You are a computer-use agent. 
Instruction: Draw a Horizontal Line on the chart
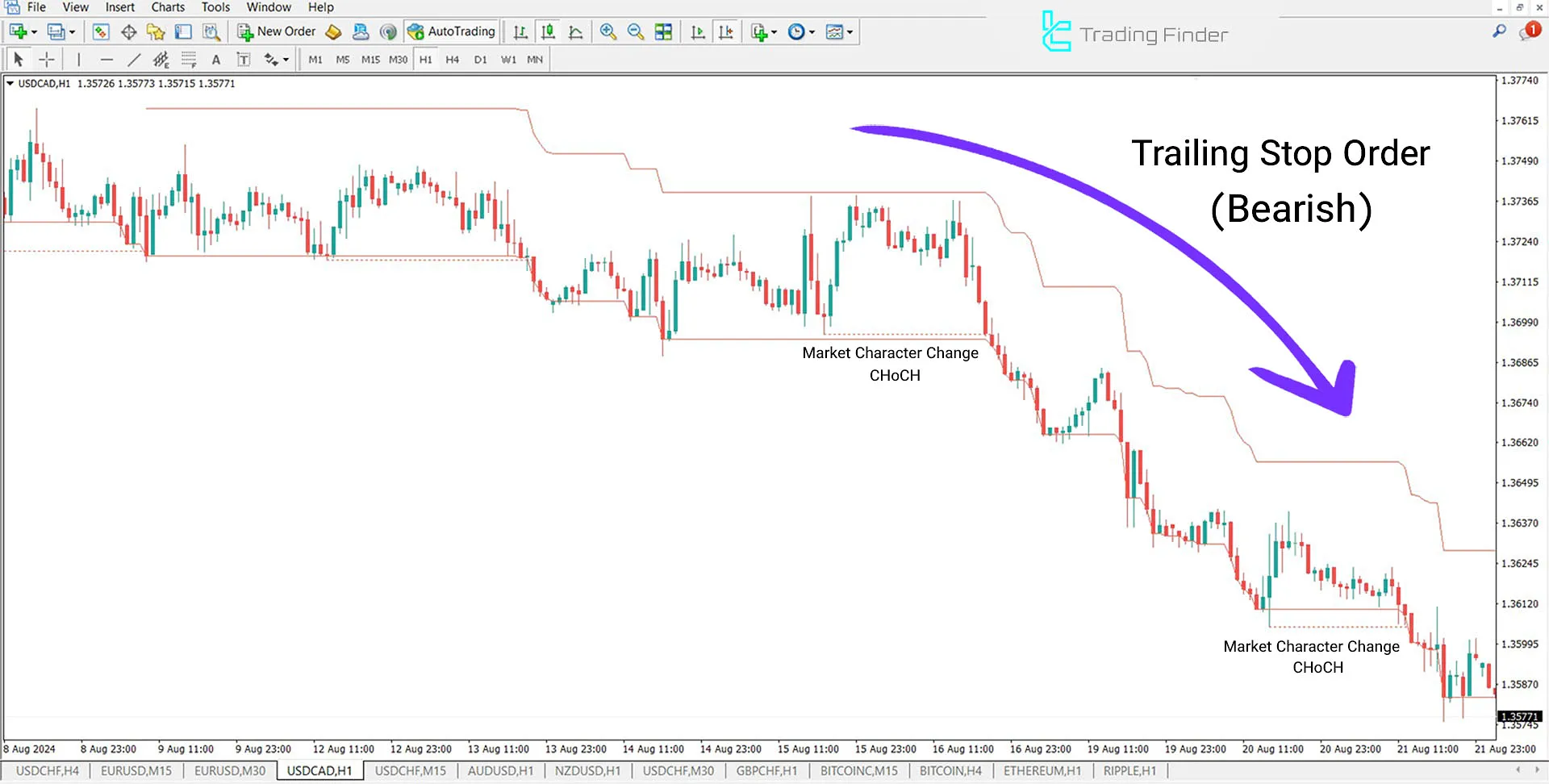coord(107,59)
